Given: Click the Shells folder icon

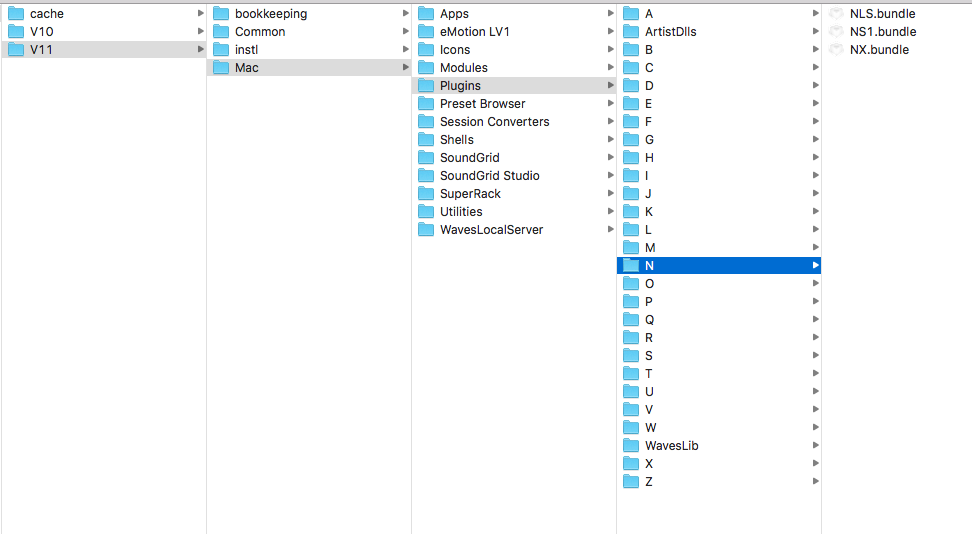Looking at the screenshot, I should [426, 140].
